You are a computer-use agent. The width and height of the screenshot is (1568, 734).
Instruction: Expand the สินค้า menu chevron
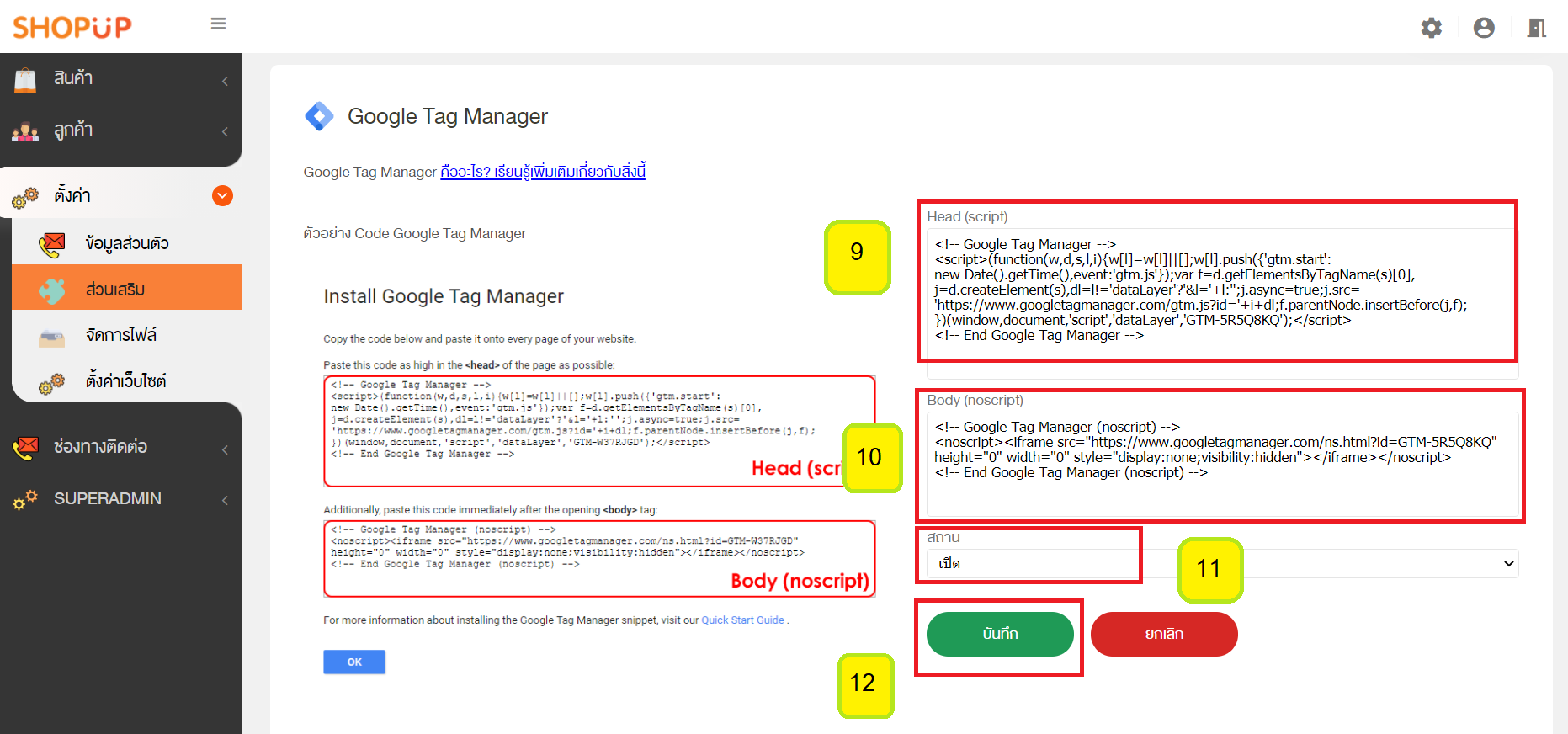225,81
